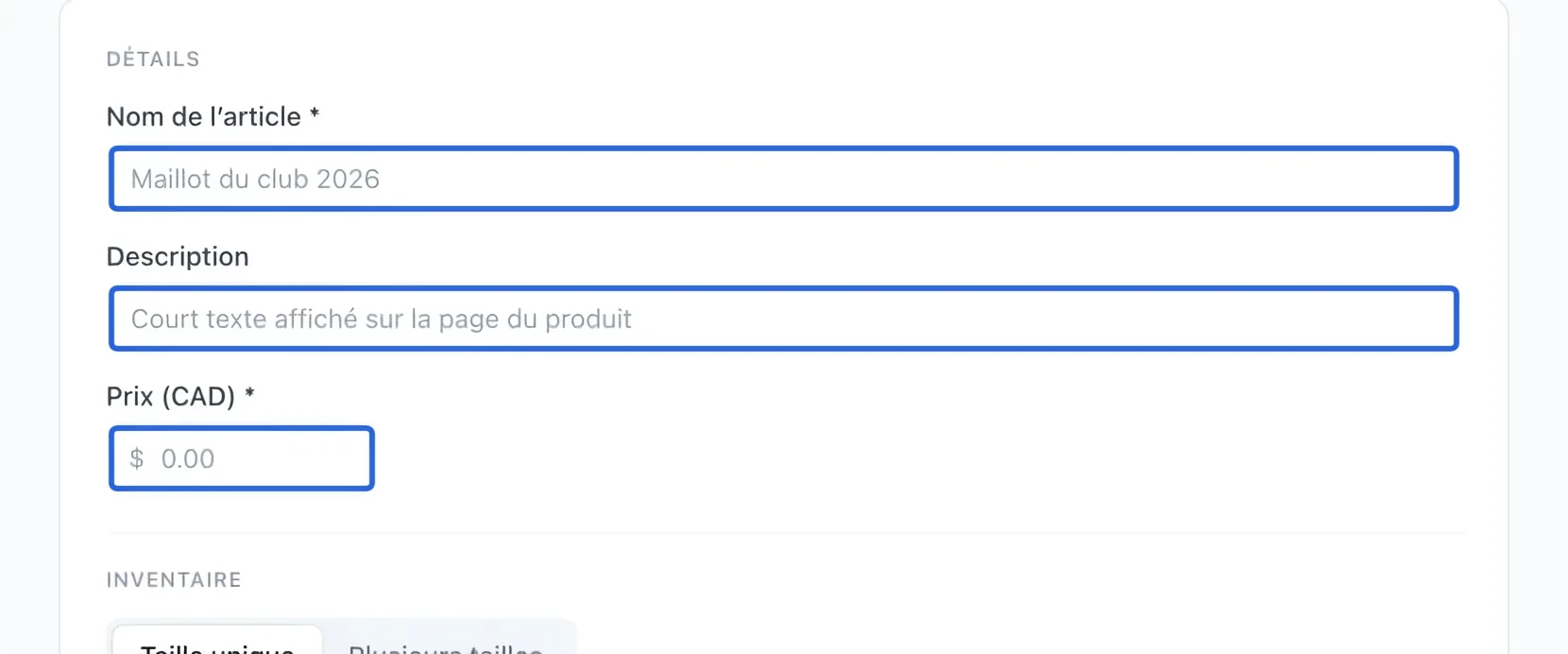Click the "Maillot du club 2026" placeholder text

pyautogui.click(x=255, y=179)
